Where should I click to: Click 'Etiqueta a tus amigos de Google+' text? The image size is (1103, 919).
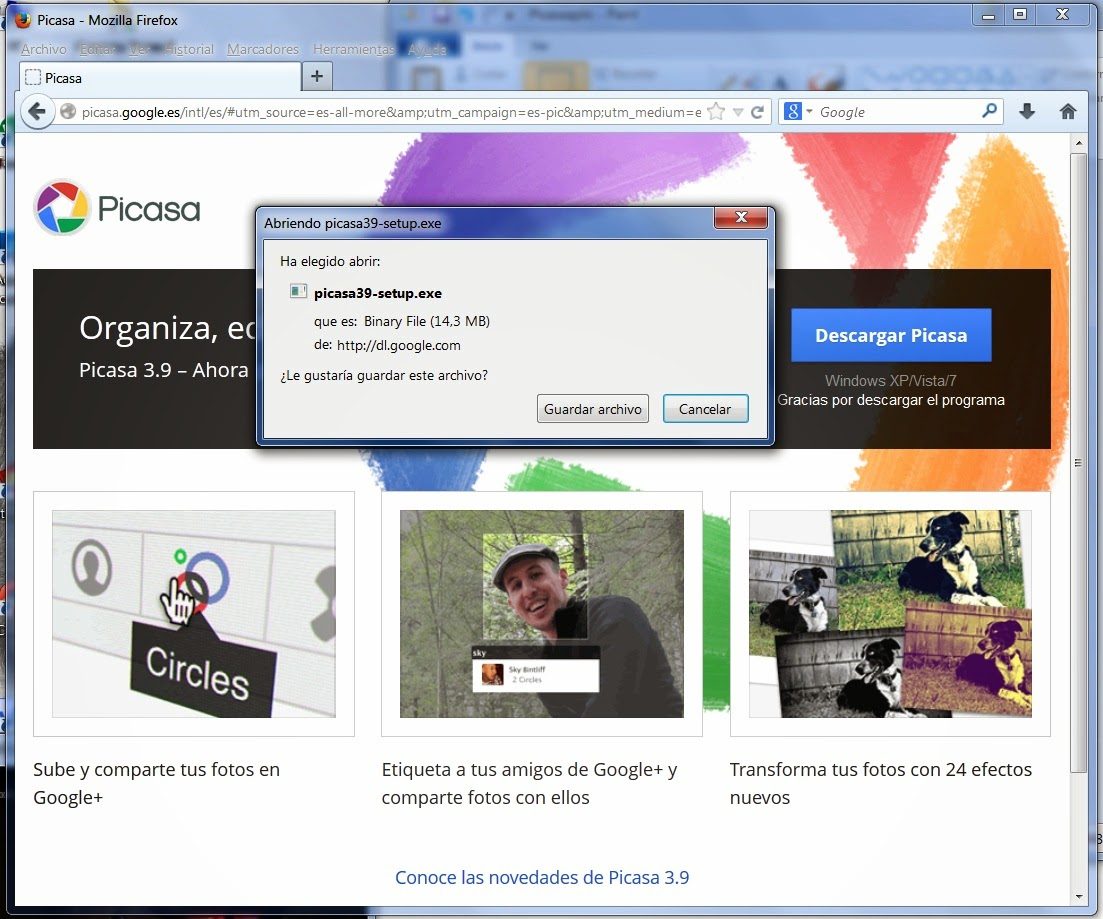point(529,770)
